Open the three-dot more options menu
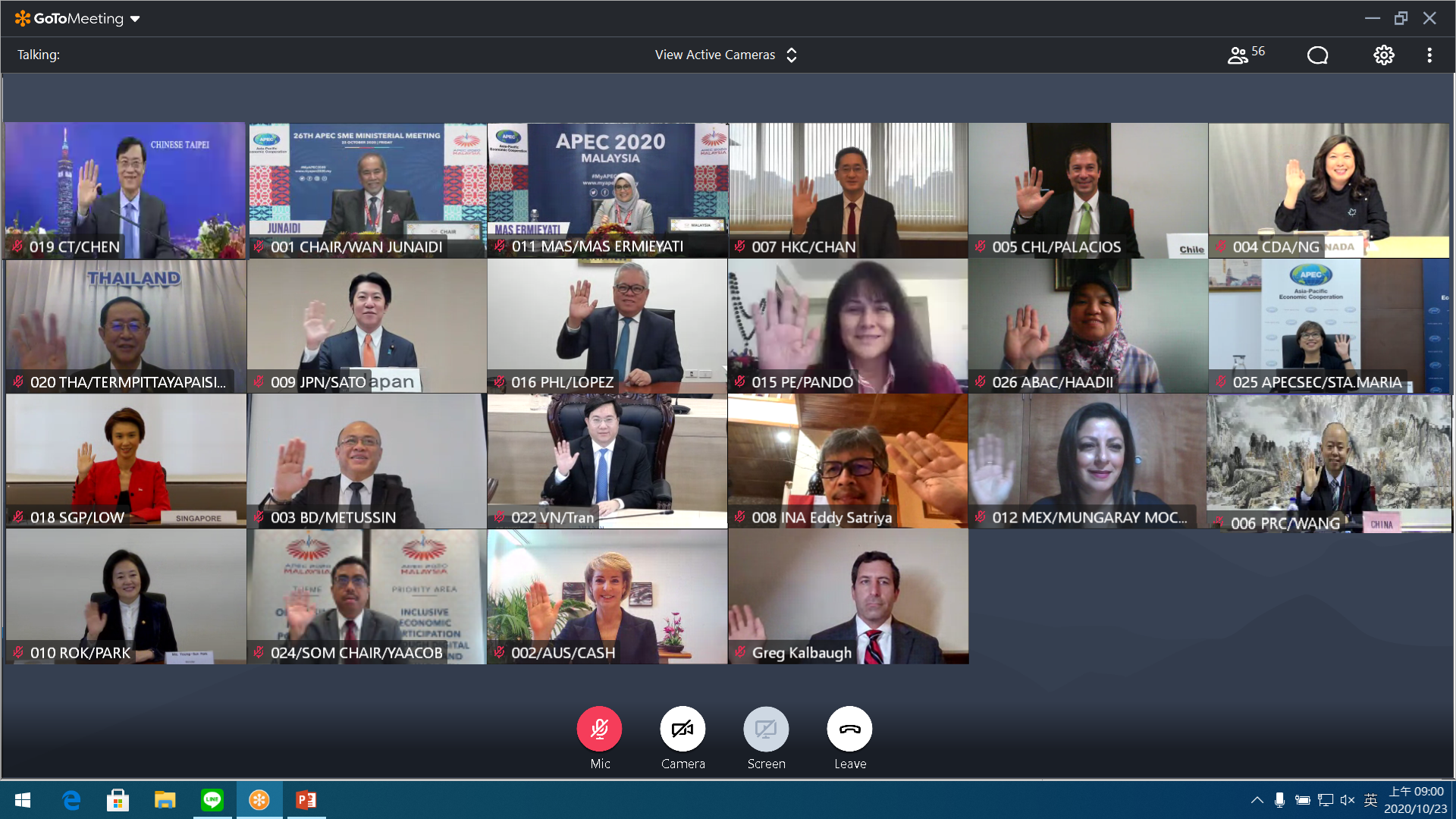1456x819 pixels. pyautogui.click(x=1429, y=55)
